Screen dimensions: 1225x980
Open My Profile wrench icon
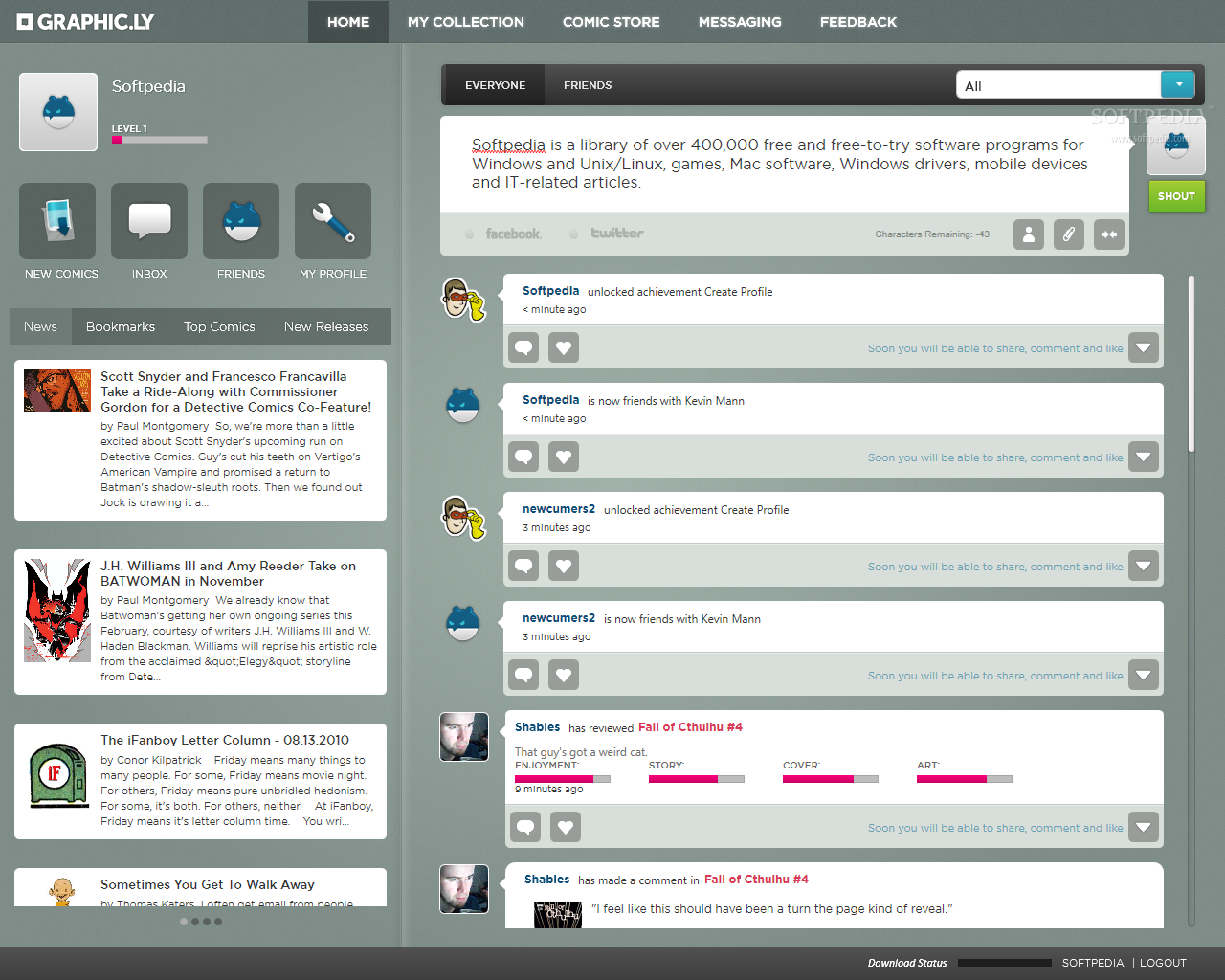click(333, 221)
